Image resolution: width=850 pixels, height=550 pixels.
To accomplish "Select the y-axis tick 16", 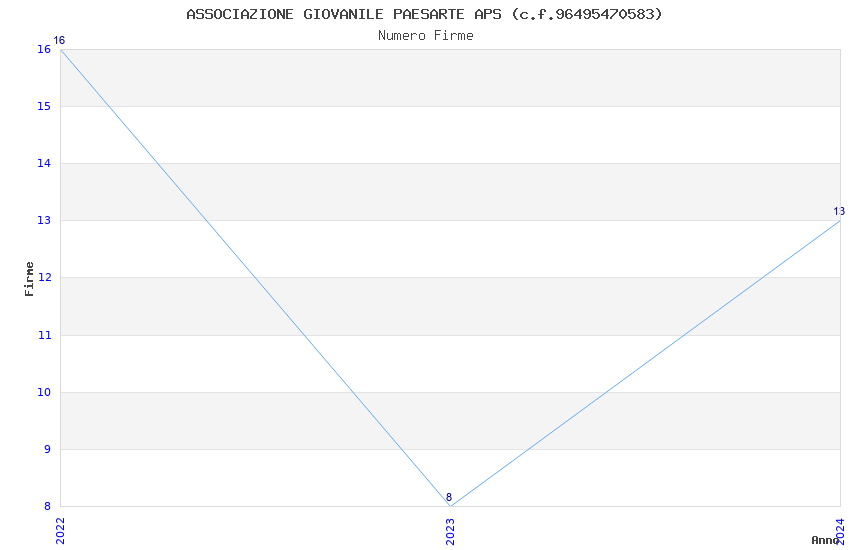I will click(x=44, y=49).
